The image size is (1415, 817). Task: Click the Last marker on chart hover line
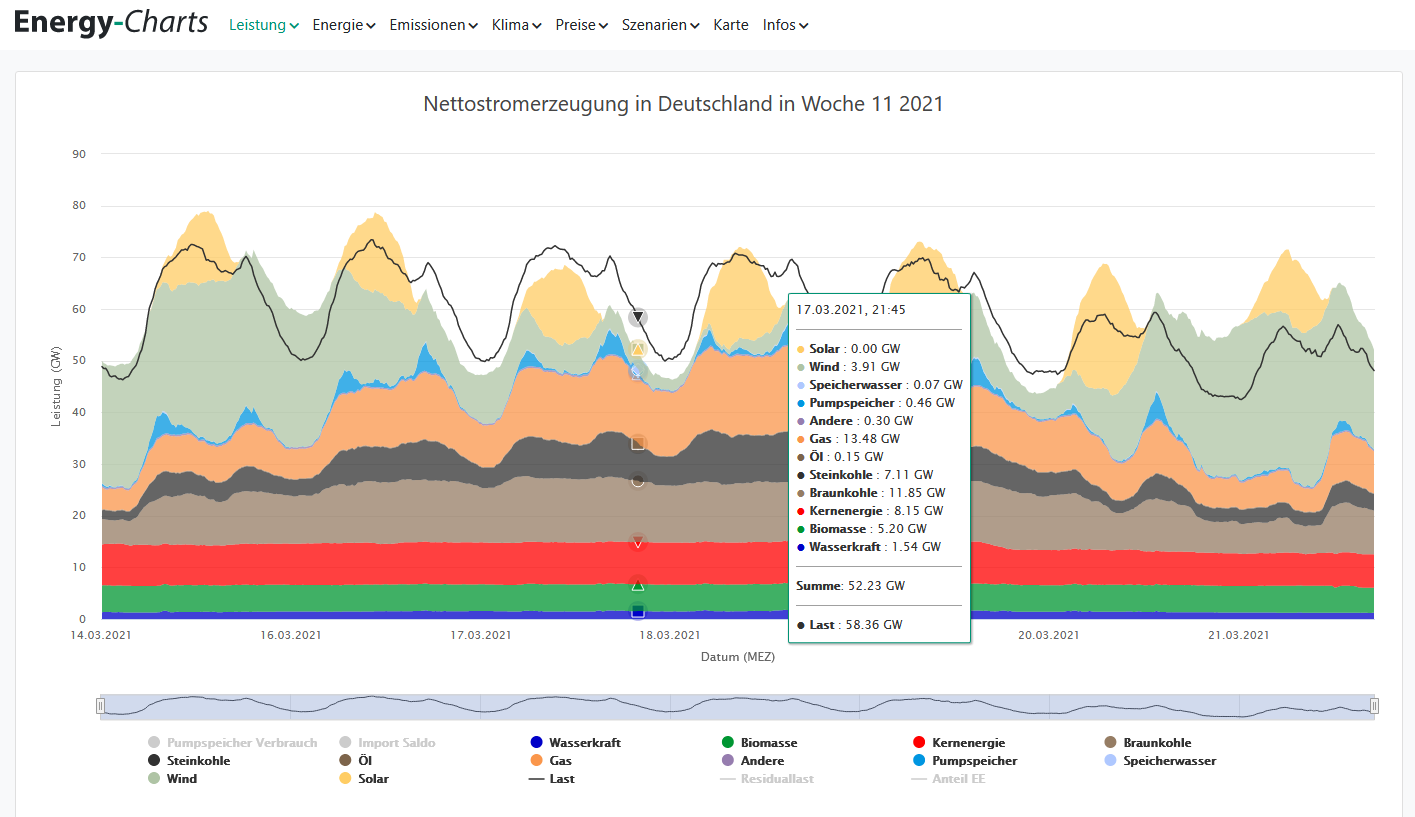coord(638,318)
